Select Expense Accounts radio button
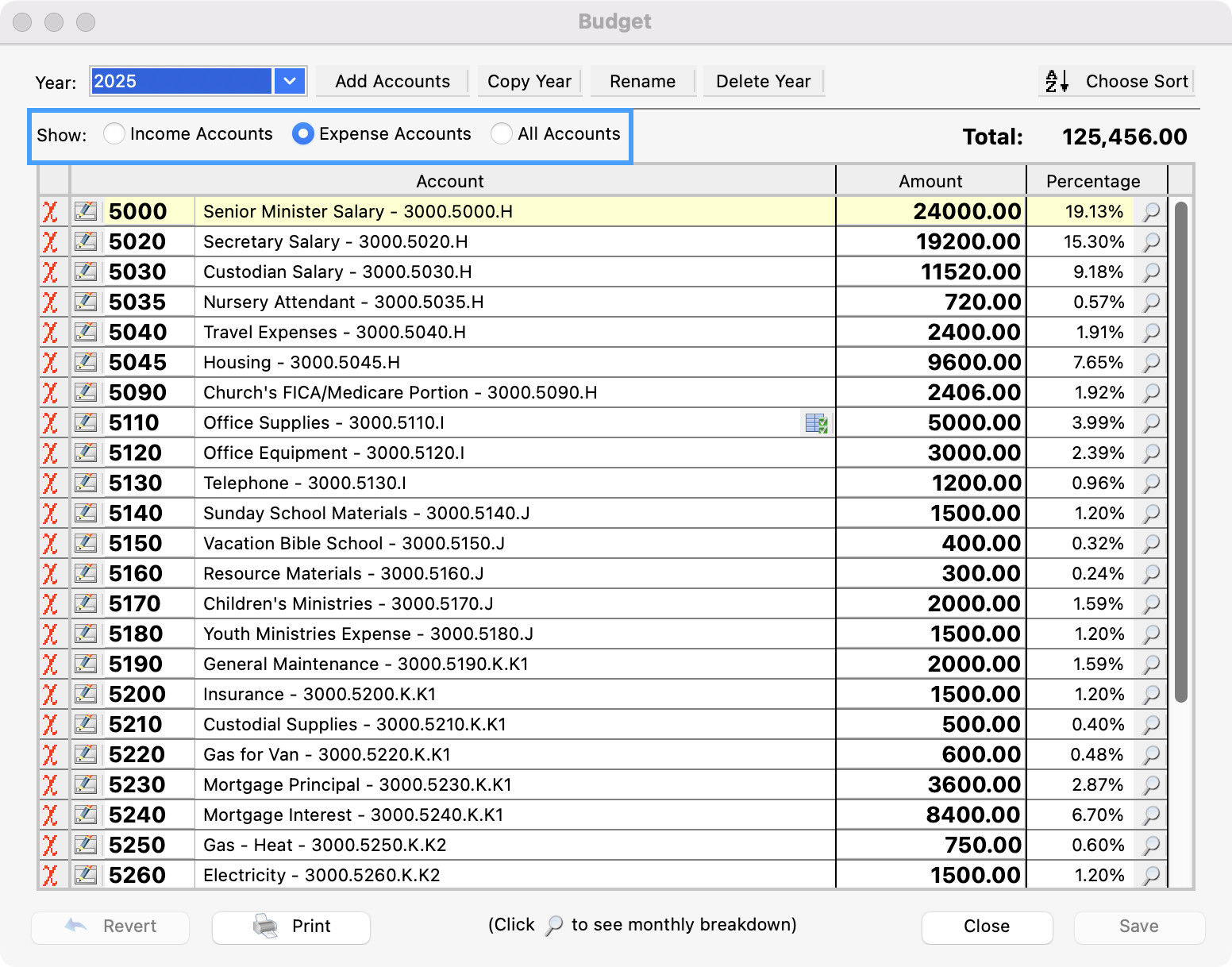This screenshot has height=967, width=1232. point(302,134)
